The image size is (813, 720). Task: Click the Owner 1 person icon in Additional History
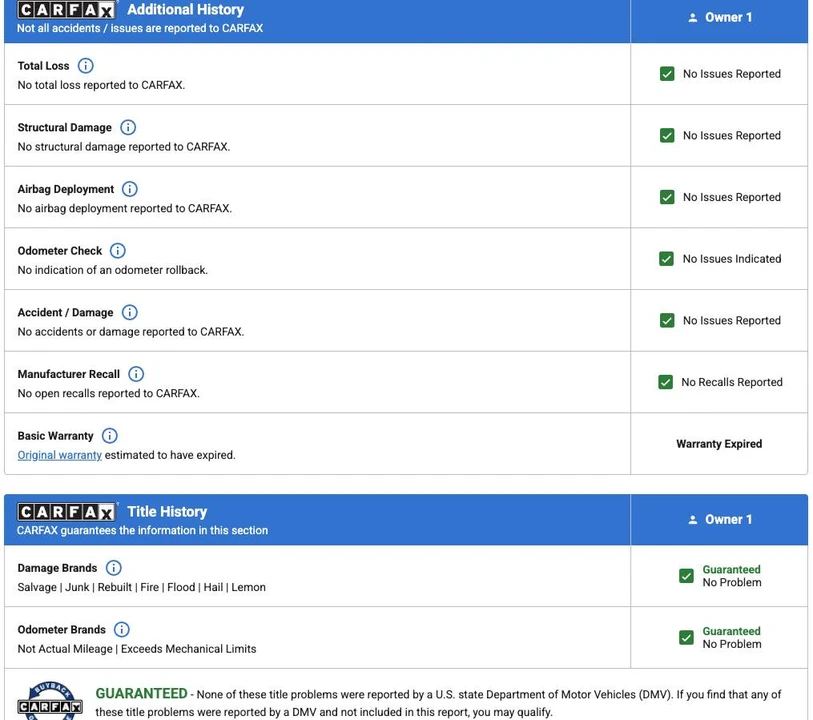pos(693,18)
